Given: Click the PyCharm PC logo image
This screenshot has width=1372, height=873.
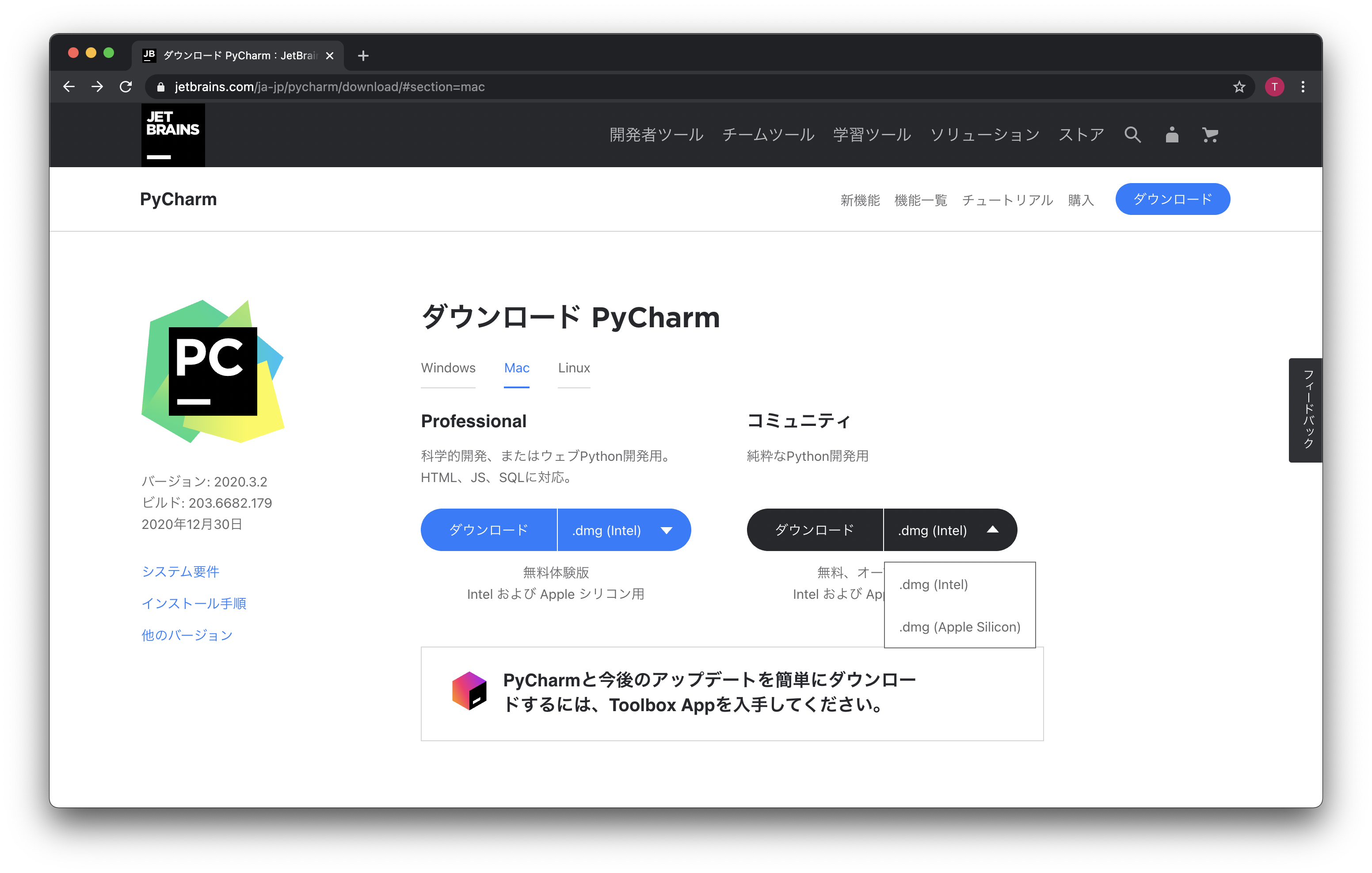Looking at the screenshot, I should pyautogui.click(x=213, y=371).
